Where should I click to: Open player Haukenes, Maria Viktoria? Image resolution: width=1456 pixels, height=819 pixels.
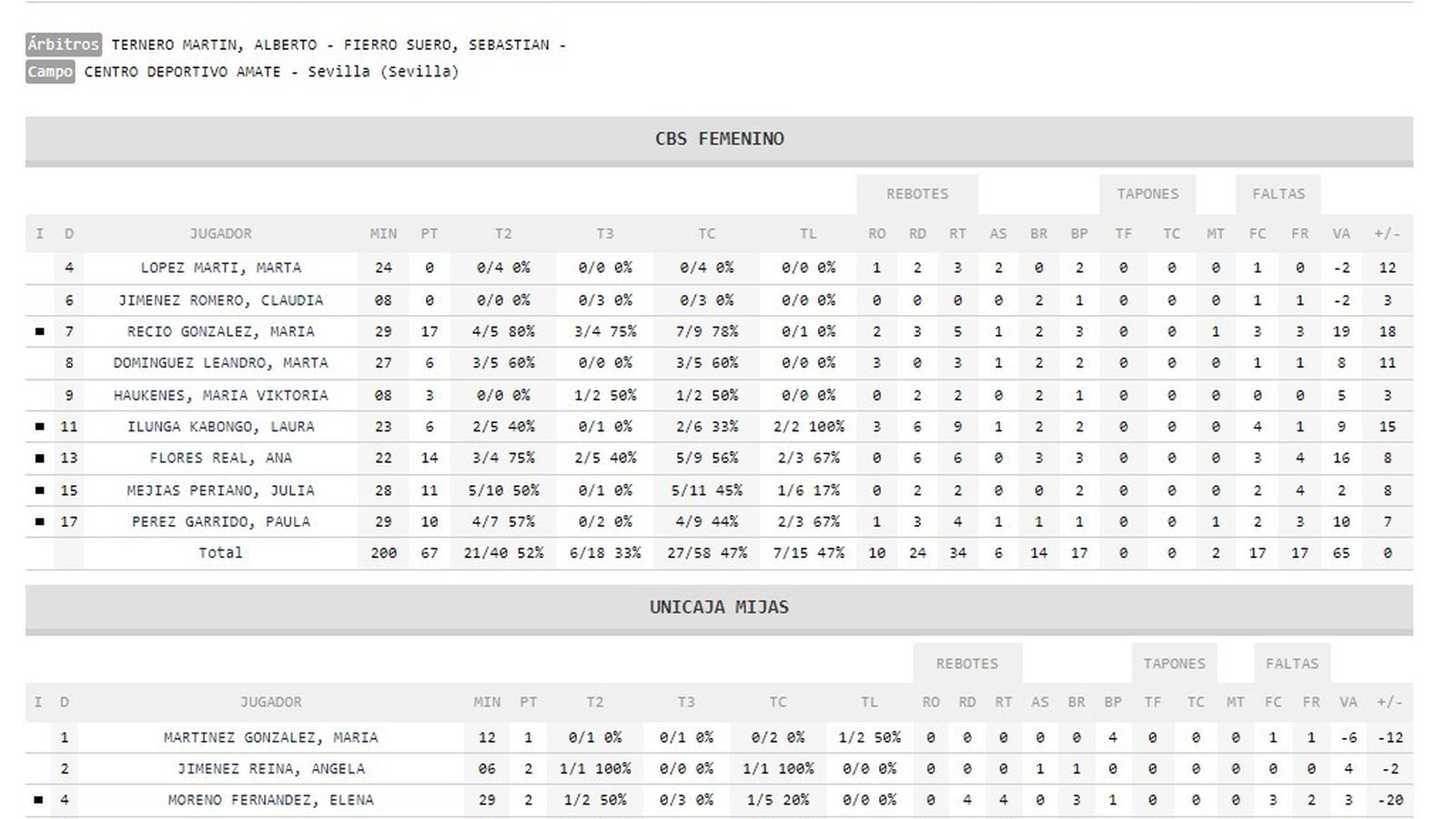coord(220,396)
